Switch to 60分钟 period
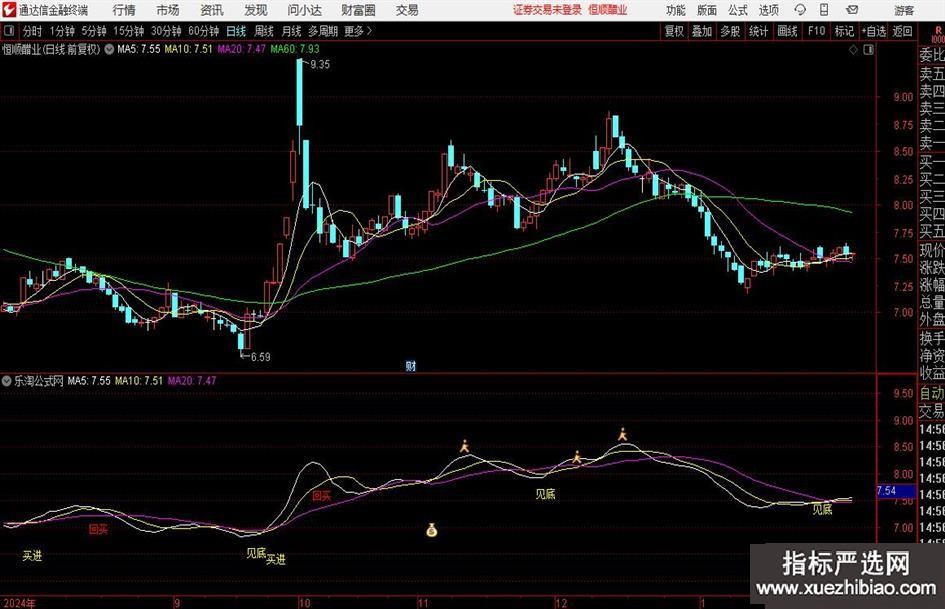This screenshot has width=945, height=609. point(203,31)
